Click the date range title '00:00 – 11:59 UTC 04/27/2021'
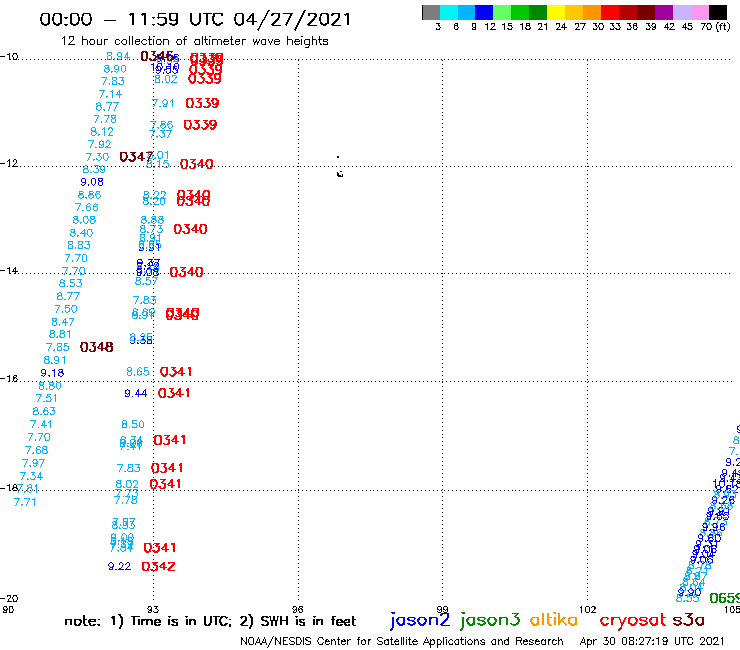The image size is (740, 650). click(x=195, y=19)
